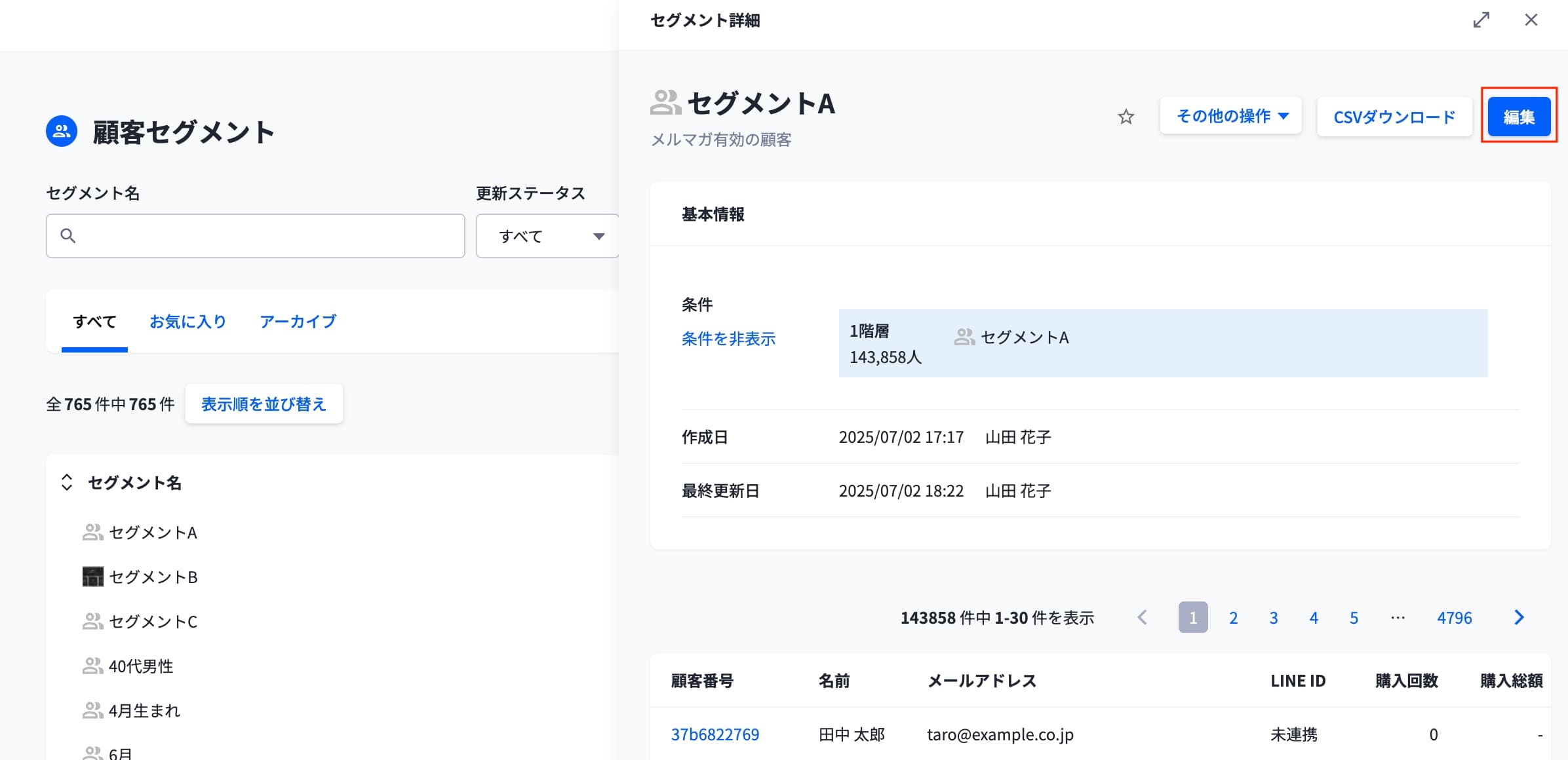Screen dimensions: 1568x760
Task: Switch to the お気に入り tab
Action: pyautogui.click(x=187, y=322)
